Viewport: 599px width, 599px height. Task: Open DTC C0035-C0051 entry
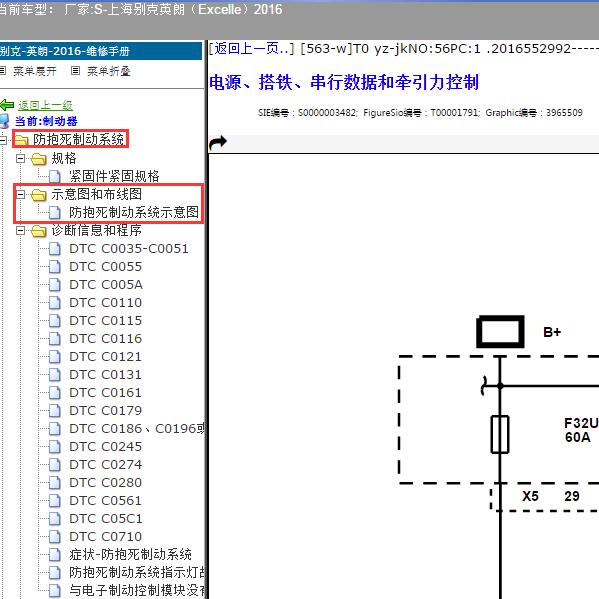(x=129, y=249)
